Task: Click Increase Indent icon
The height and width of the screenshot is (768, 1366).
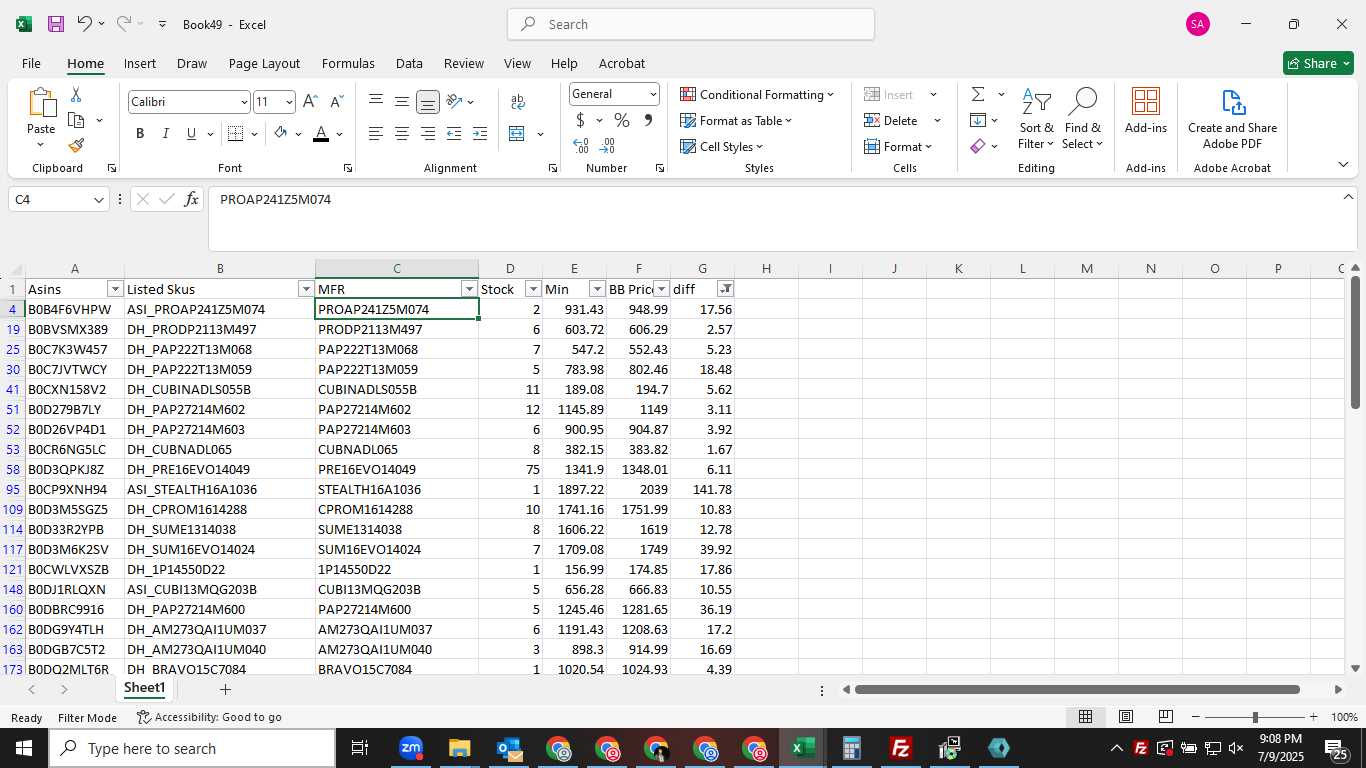Action: point(480,134)
